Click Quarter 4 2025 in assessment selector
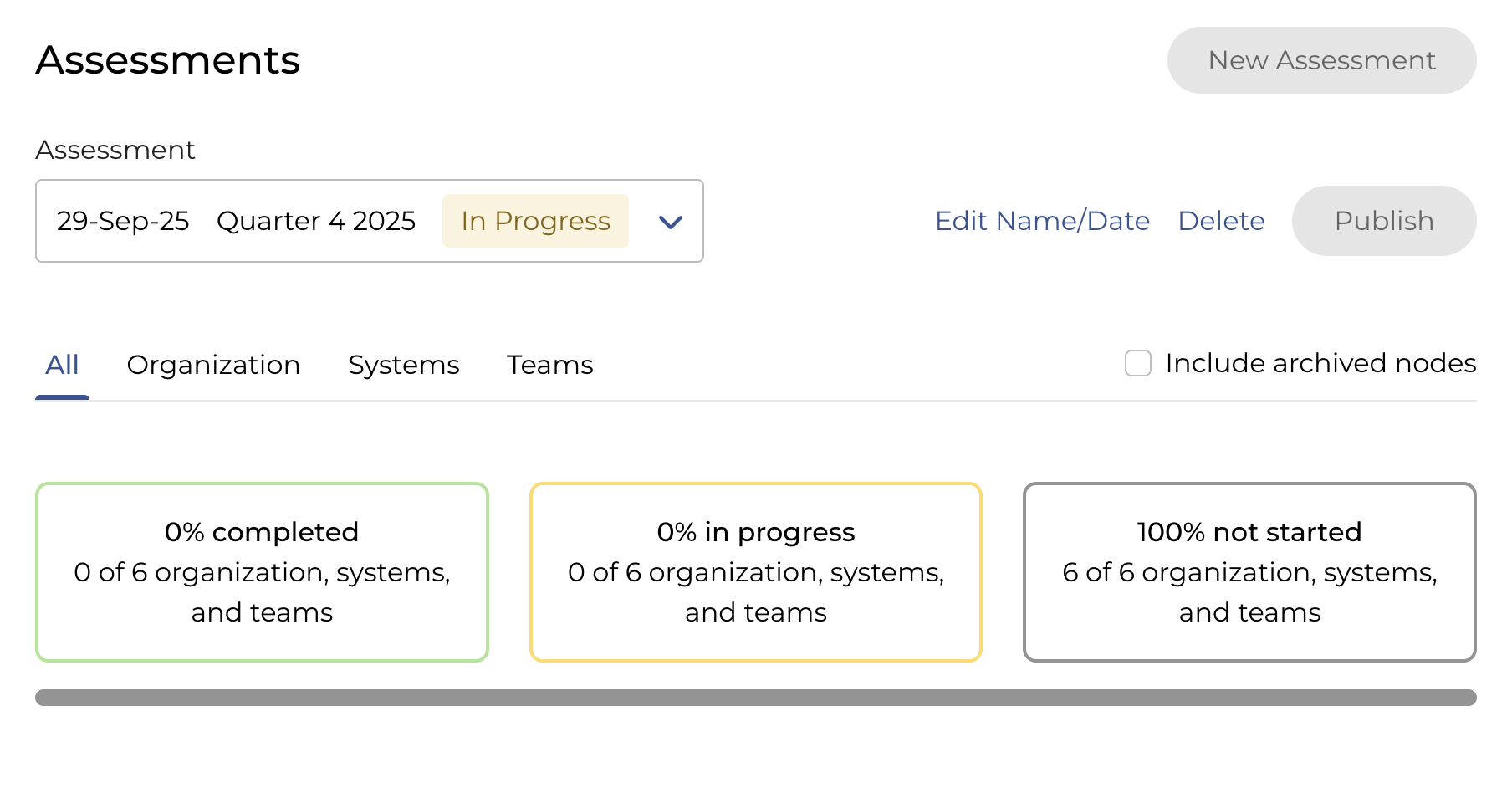 316,221
